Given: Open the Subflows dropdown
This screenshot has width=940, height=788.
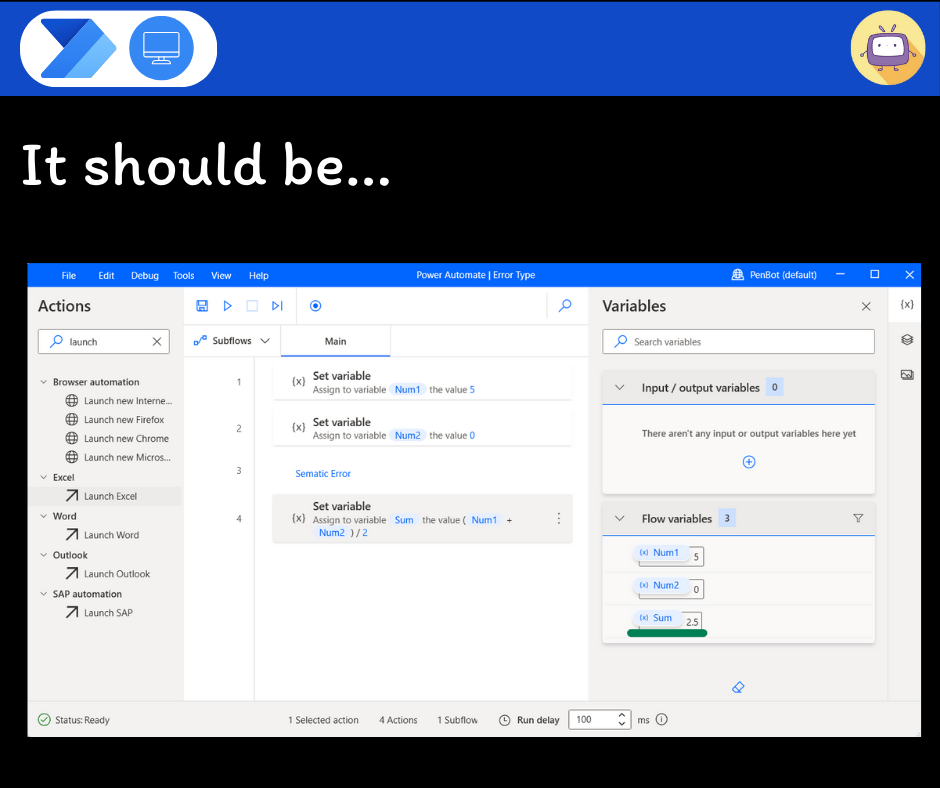Looking at the screenshot, I should [x=232, y=341].
